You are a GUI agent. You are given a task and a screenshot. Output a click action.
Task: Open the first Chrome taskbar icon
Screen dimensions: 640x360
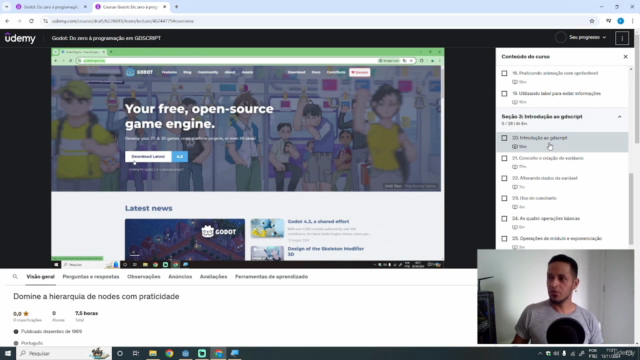tap(169, 353)
